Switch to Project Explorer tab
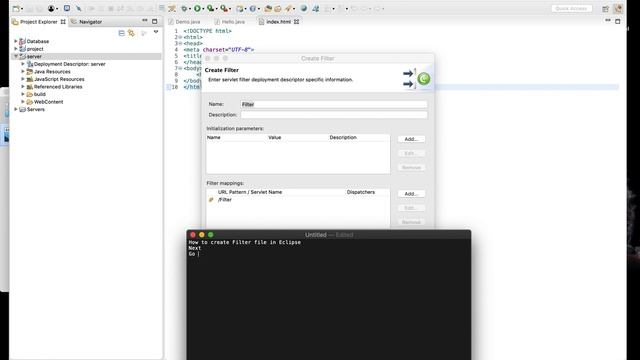 coord(38,22)
